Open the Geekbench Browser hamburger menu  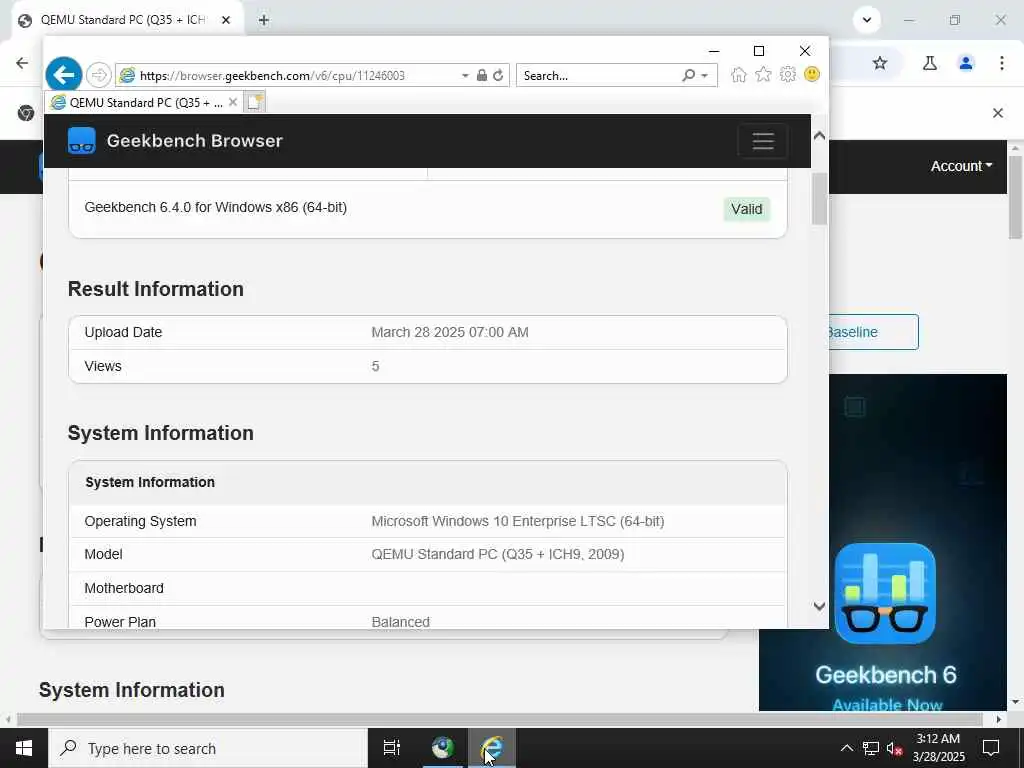(x=763, y=141)
